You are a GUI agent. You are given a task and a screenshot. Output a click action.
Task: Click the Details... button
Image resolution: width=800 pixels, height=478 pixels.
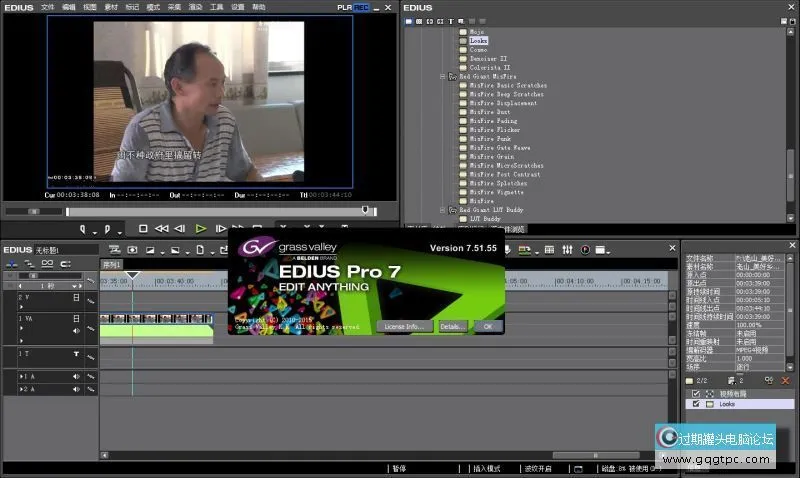tap(452, 326)
